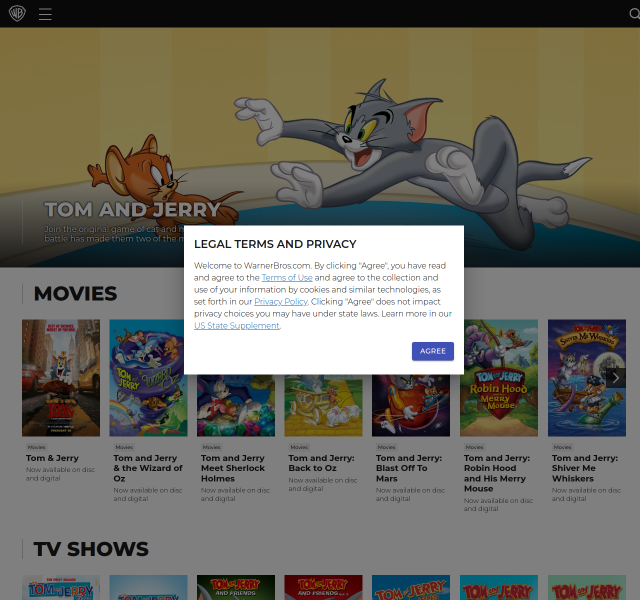Click 'Tom and Jerry: Blast Off To Mars' title
This screenshot has width=640, height=600.
click(x=409, y=468)
